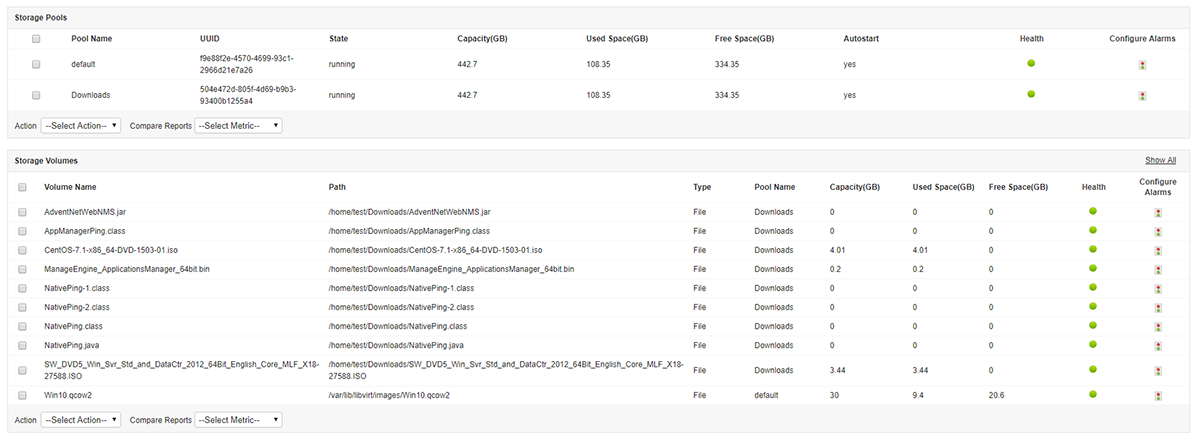Click health status dot of Downloads pool
The height and width of the screenshot is (442, 1200).
[x=1031, y=94]
